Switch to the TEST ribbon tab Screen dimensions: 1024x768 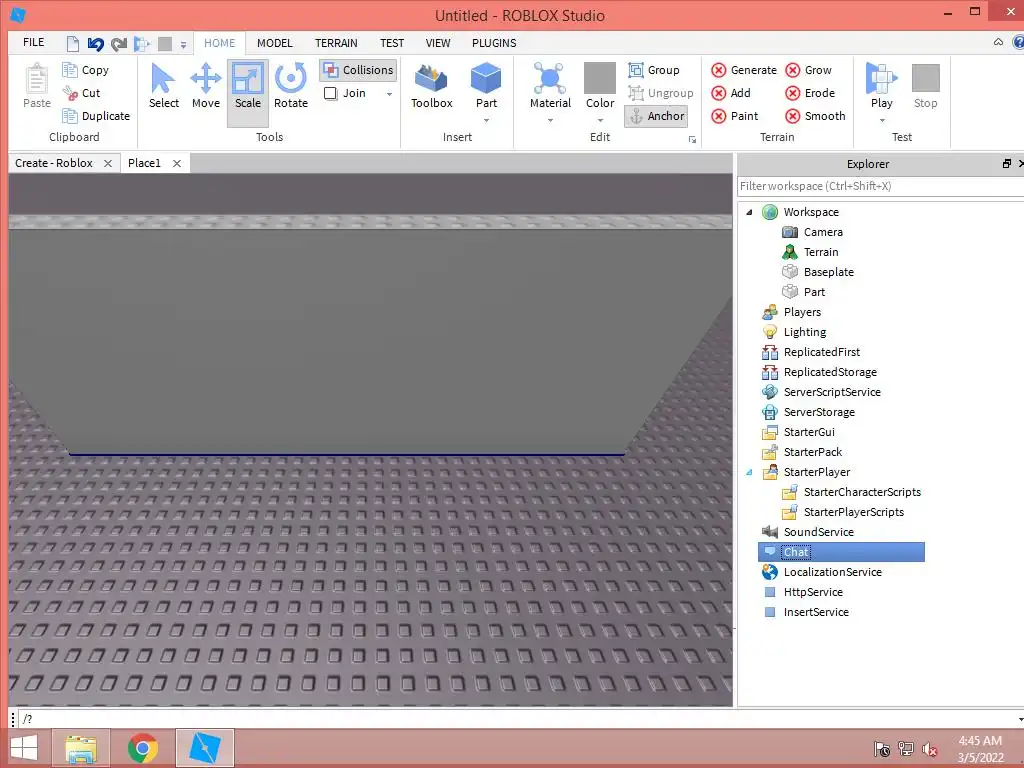[392, 43]
